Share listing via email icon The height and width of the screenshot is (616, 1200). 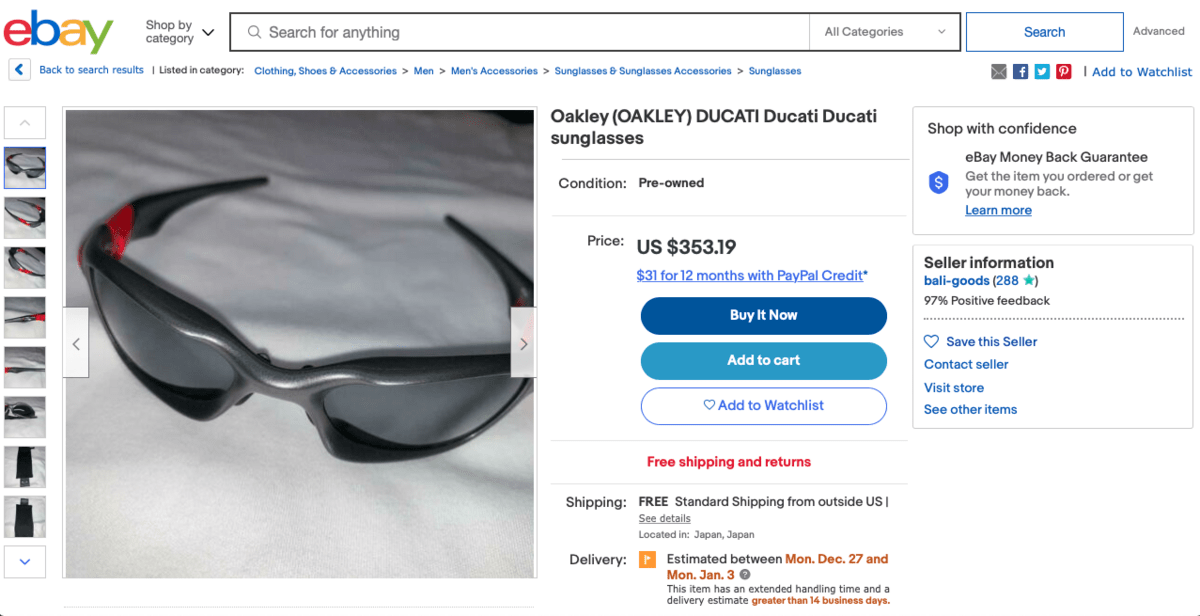[x=999, y=71]
